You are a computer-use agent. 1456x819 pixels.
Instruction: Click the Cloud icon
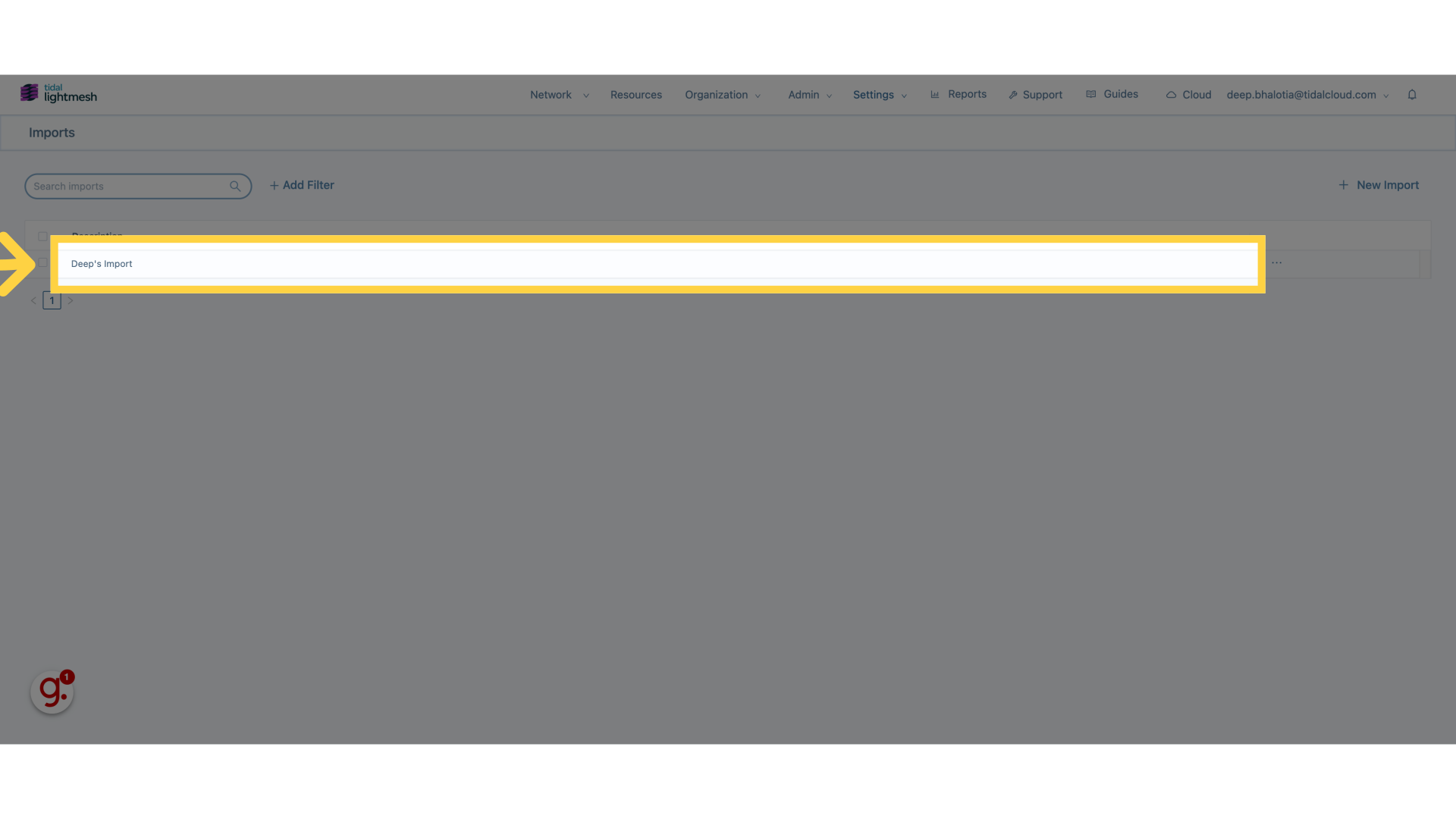[x=1172, y=94]
